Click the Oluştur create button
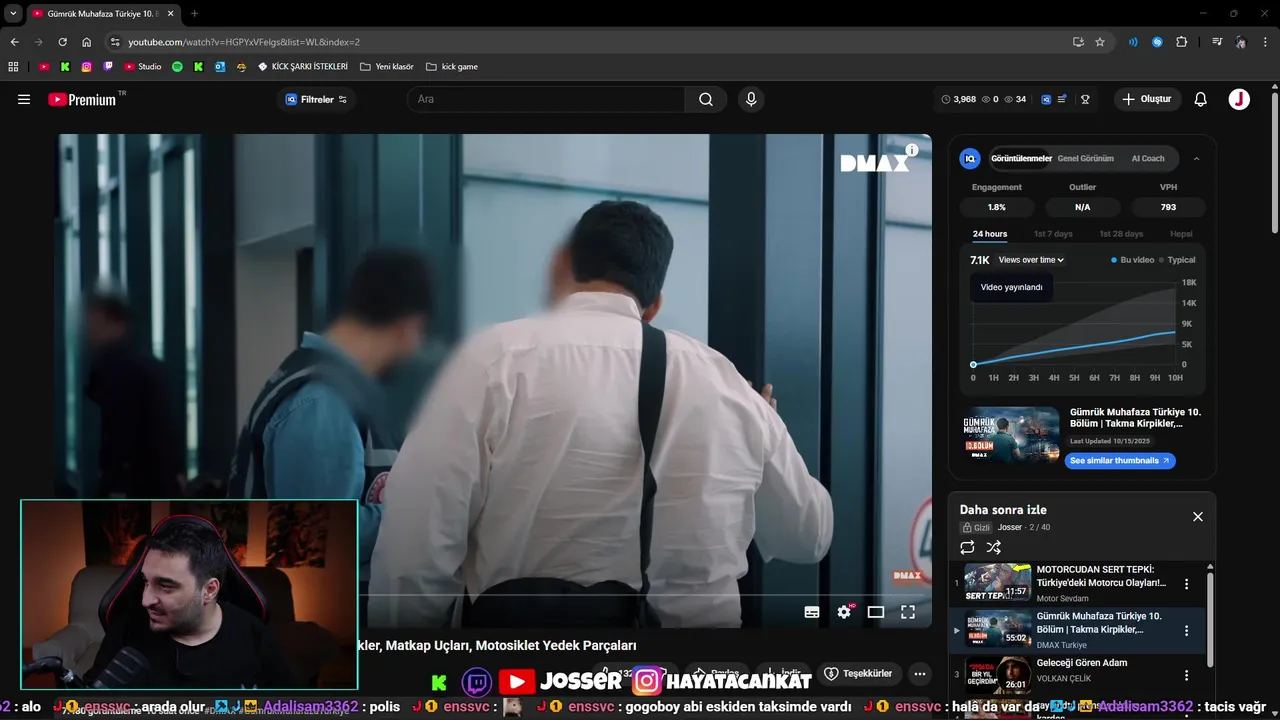 click(1147, 99)
